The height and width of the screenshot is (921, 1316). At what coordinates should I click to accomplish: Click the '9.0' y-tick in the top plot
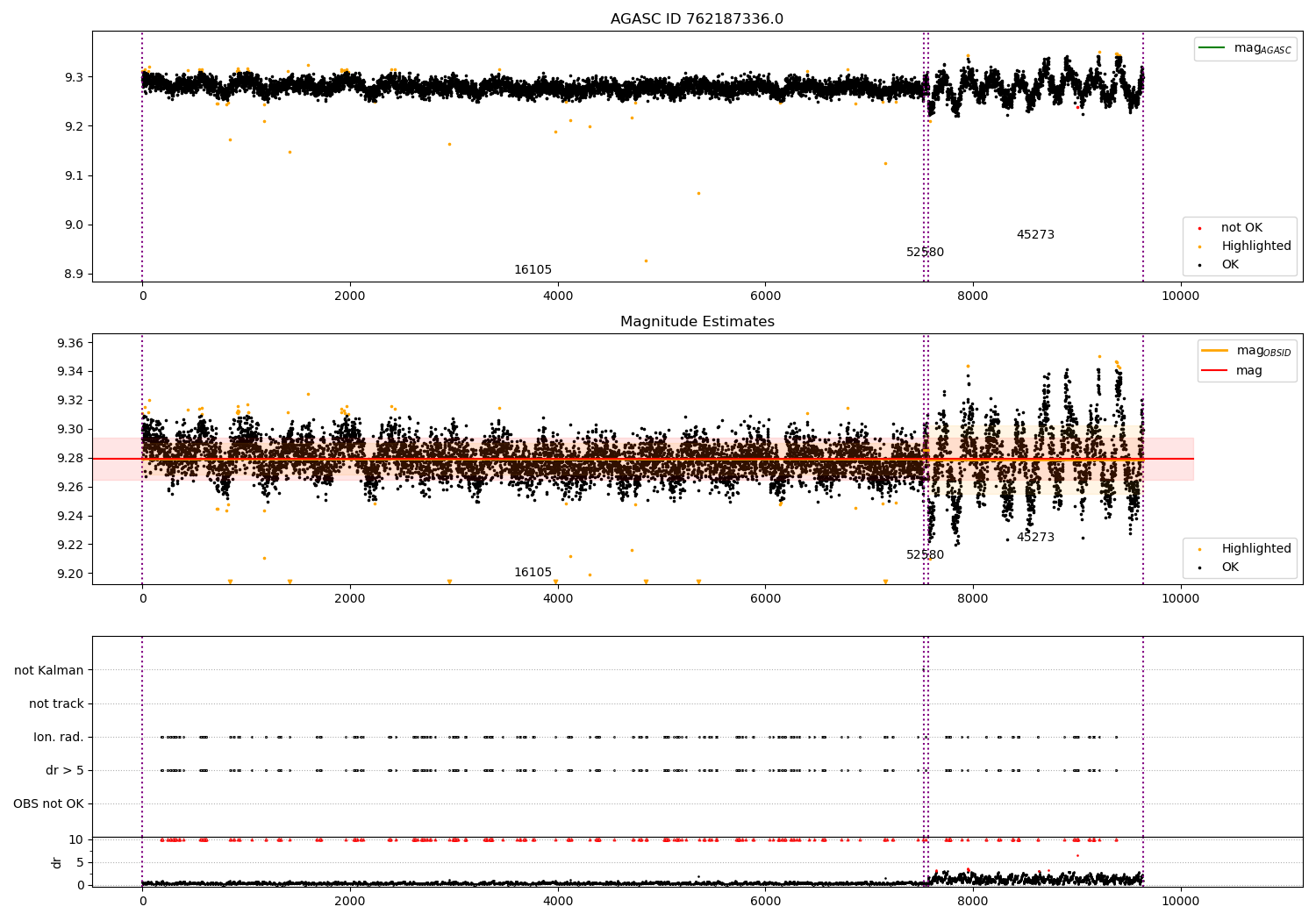(x=74, y=225)
